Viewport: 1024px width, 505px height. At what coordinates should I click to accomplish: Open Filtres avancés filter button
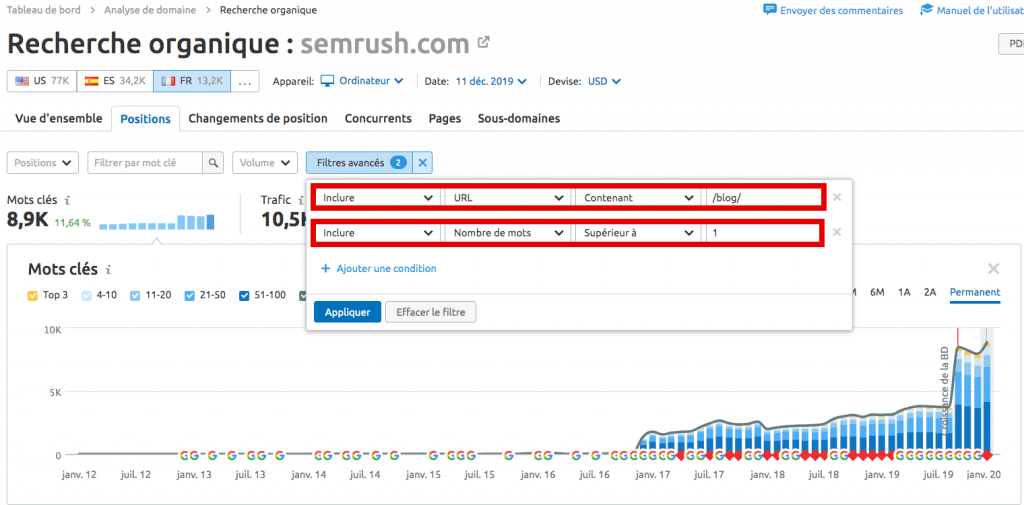pyautogui.click(x=359, y=163)
